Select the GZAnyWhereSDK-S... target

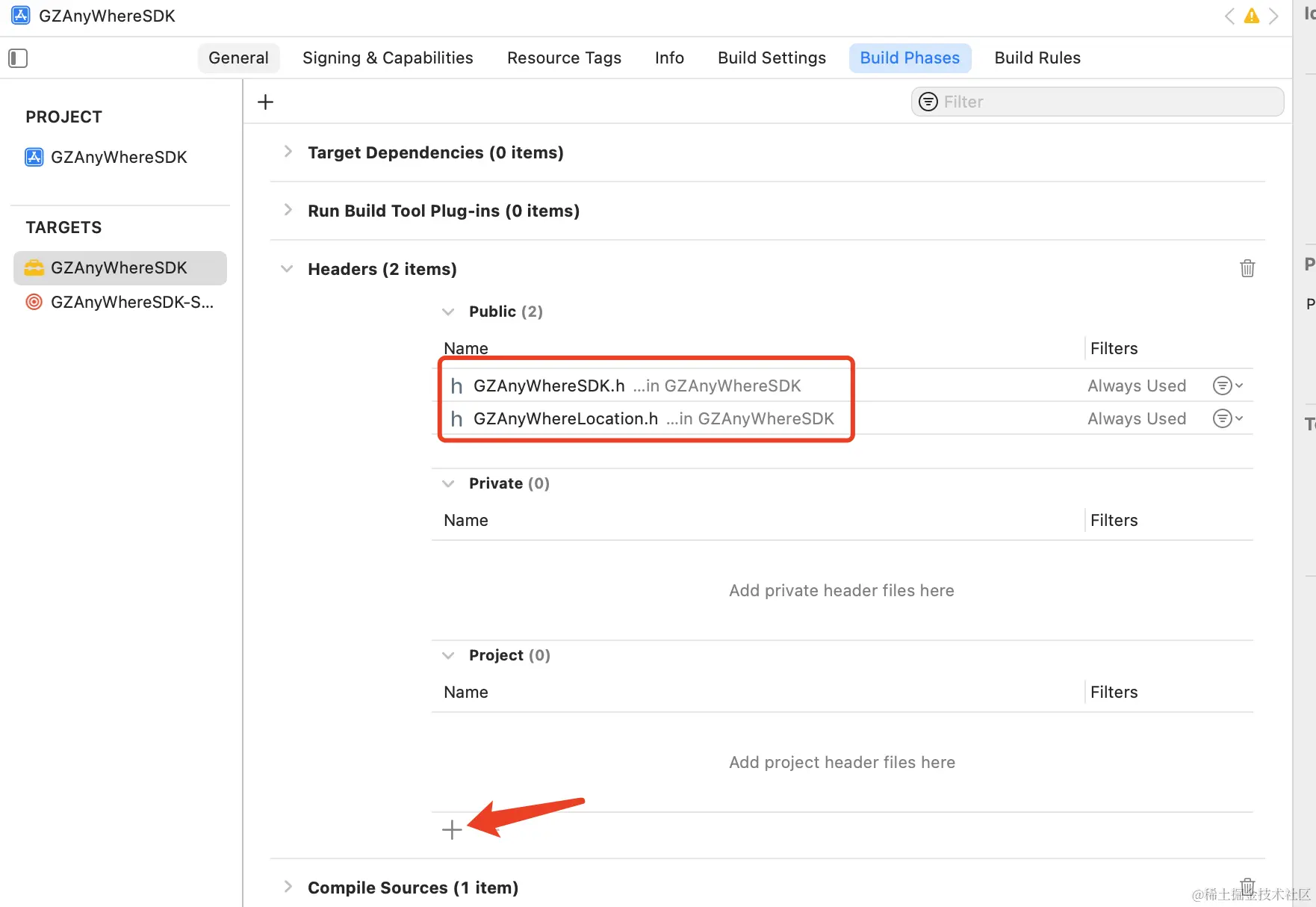pyautogui.click(x=131, y=302)
